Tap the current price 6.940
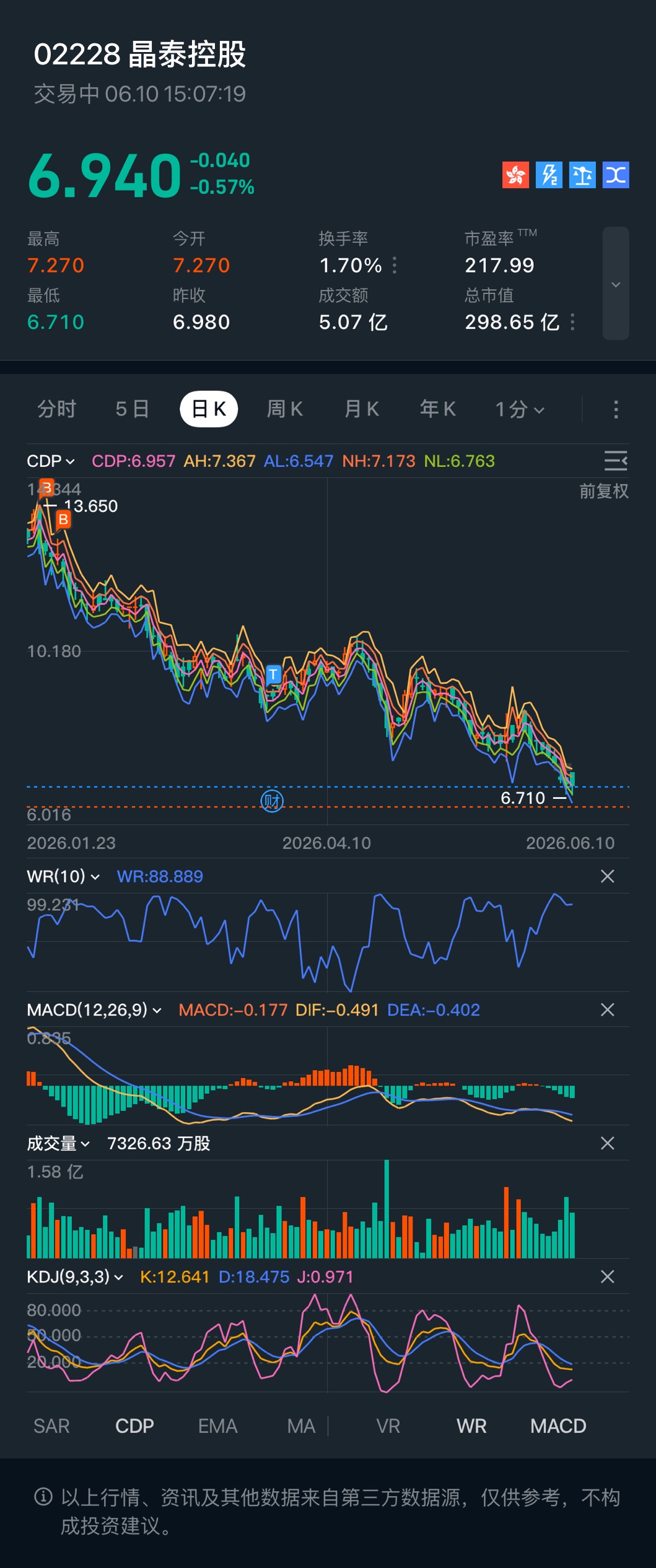Viewport: 656px width, 1568px height. (105, 176)
